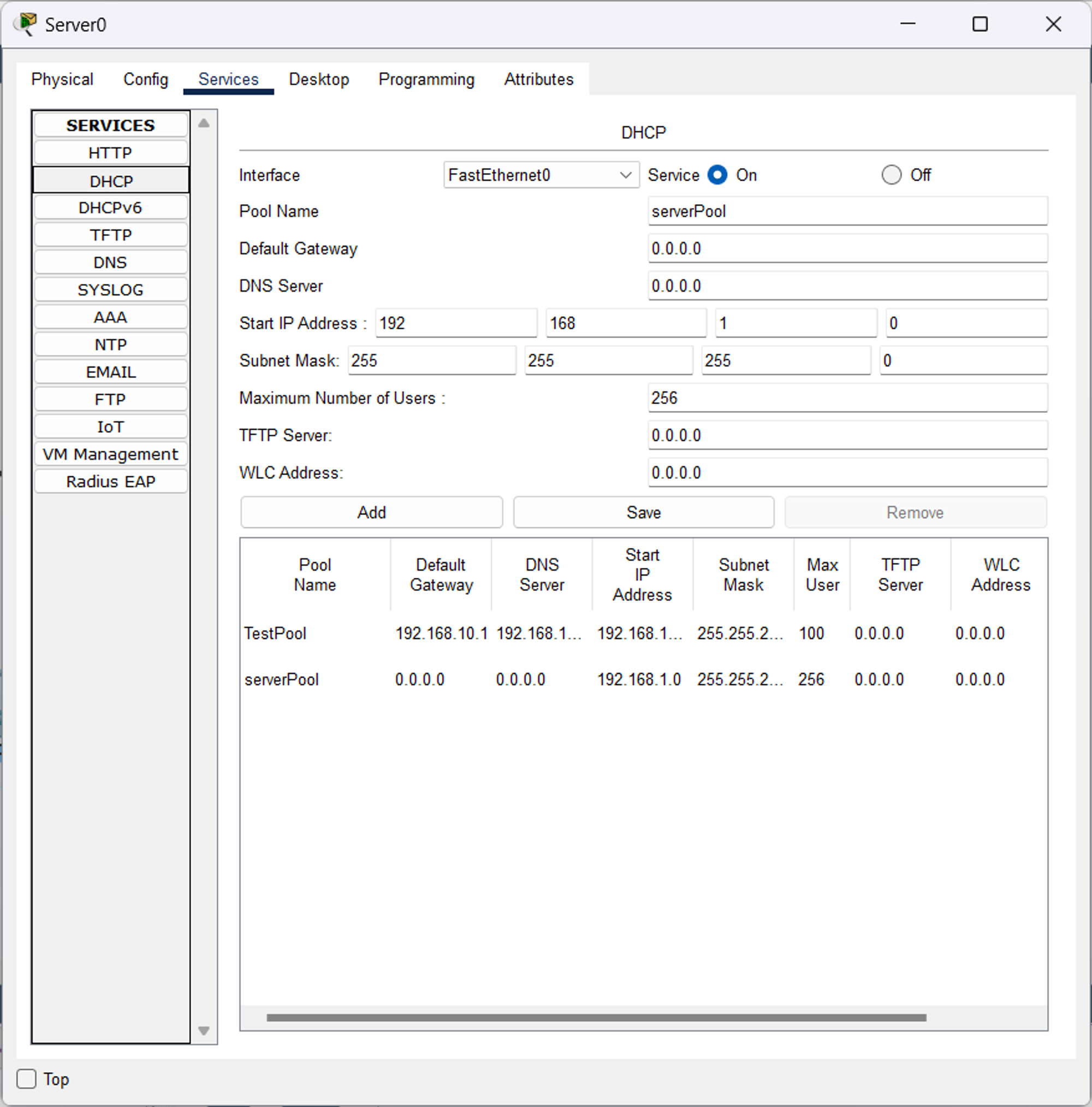The image size is (1092, 1107).
Task: Open the FastEthernet0 interface dropdown
Action: [541, 175]
